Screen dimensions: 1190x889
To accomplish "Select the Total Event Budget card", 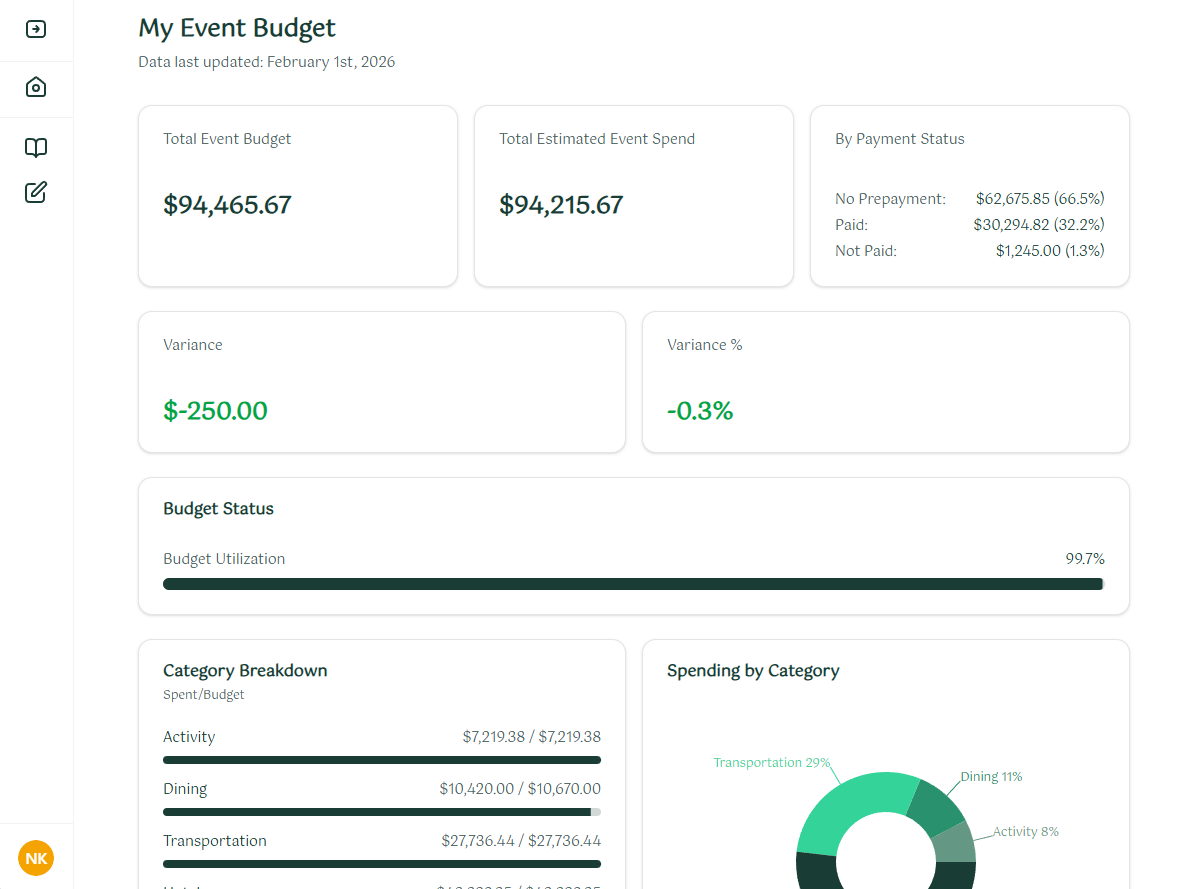I will tap(297, 196).
